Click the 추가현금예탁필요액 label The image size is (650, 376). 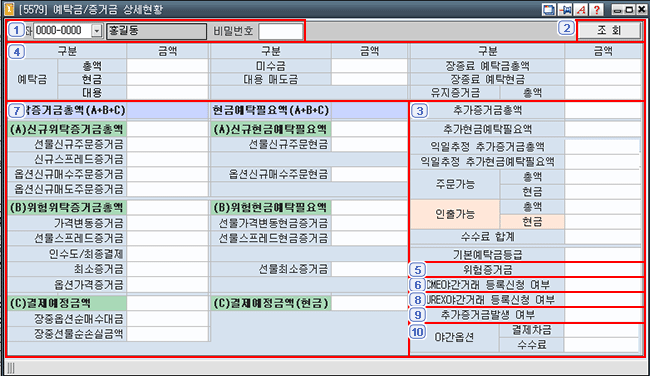tap(487, 129)
